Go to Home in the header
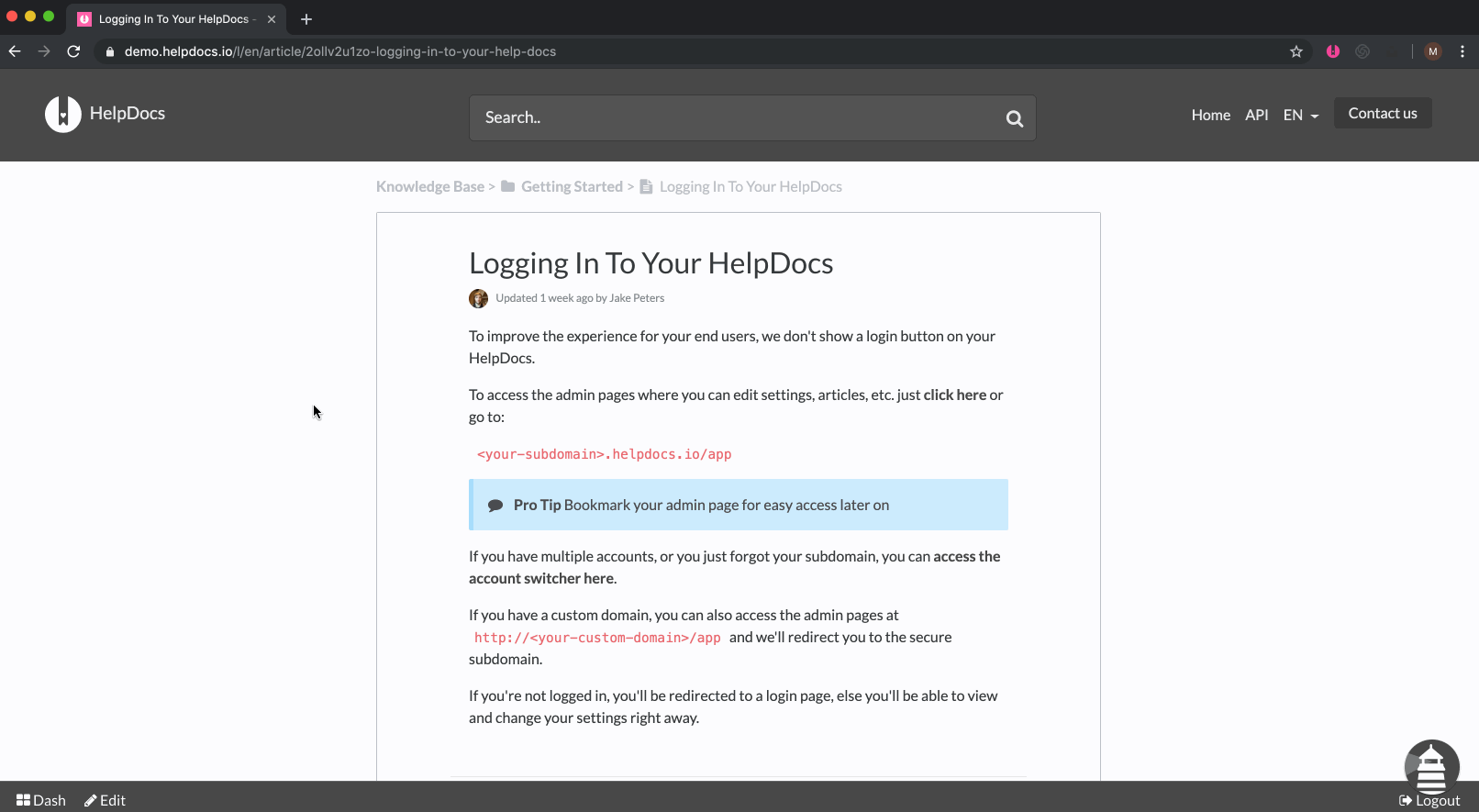Screen dimensions: 1479x812 coord(1211,115)
